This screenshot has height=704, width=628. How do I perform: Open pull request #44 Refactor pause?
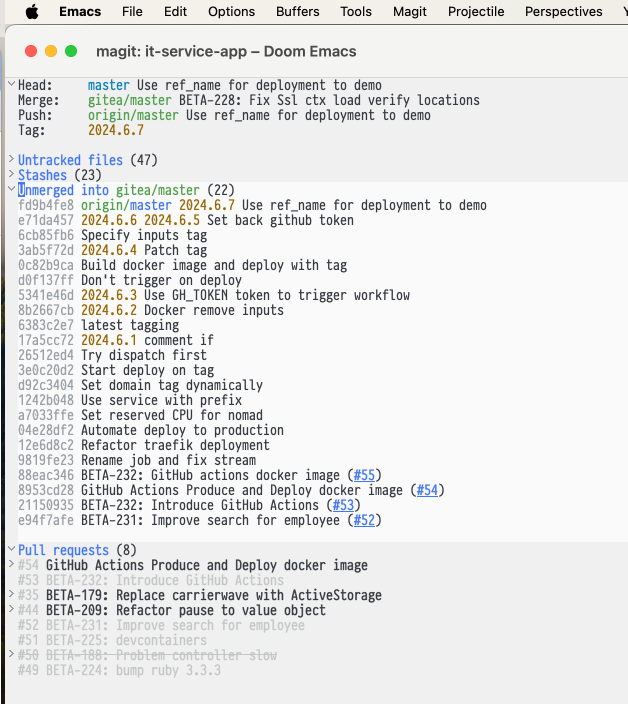(x=172, y=610)
